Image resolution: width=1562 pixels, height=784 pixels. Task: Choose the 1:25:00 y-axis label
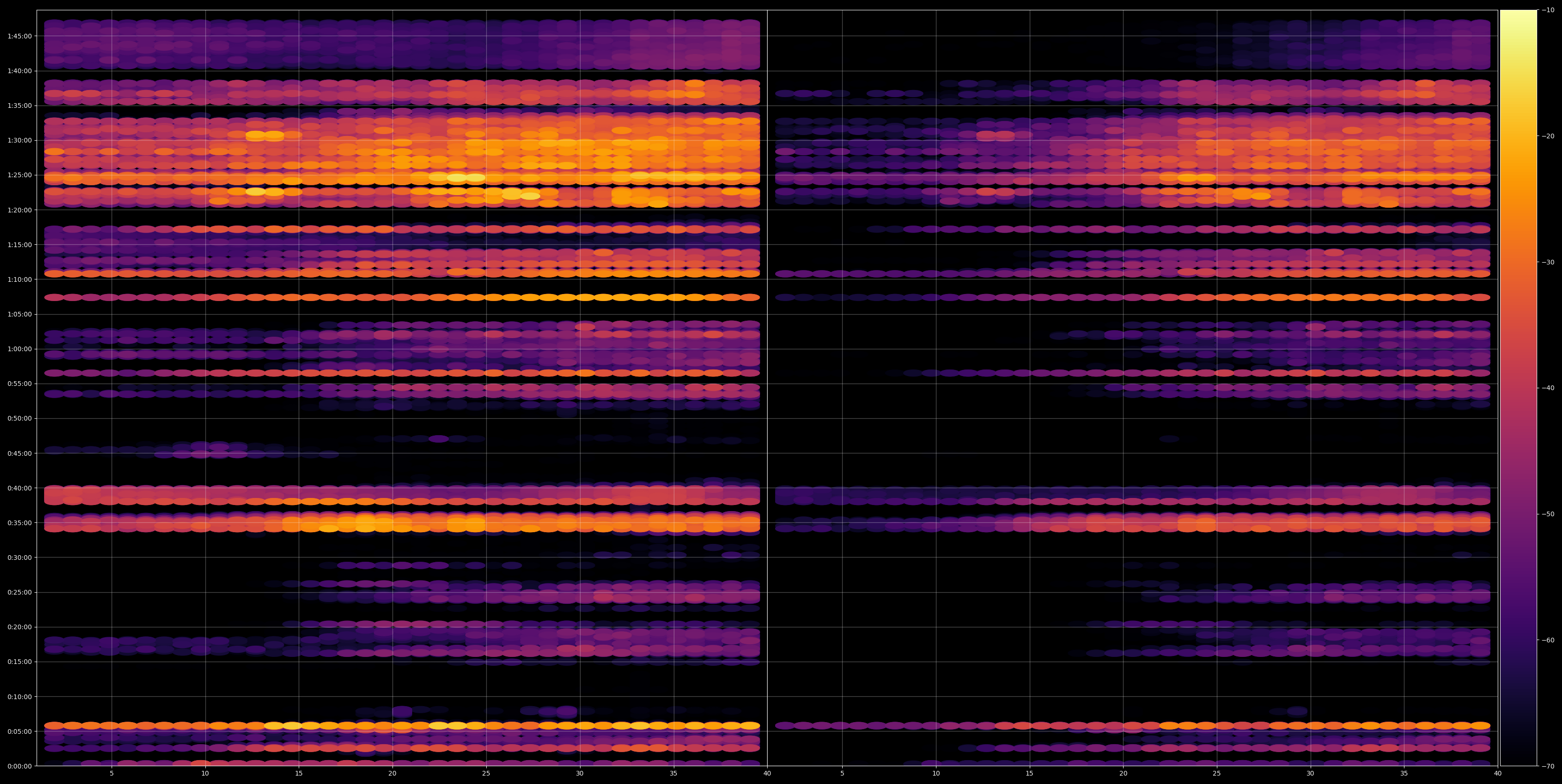coord(19,175)
